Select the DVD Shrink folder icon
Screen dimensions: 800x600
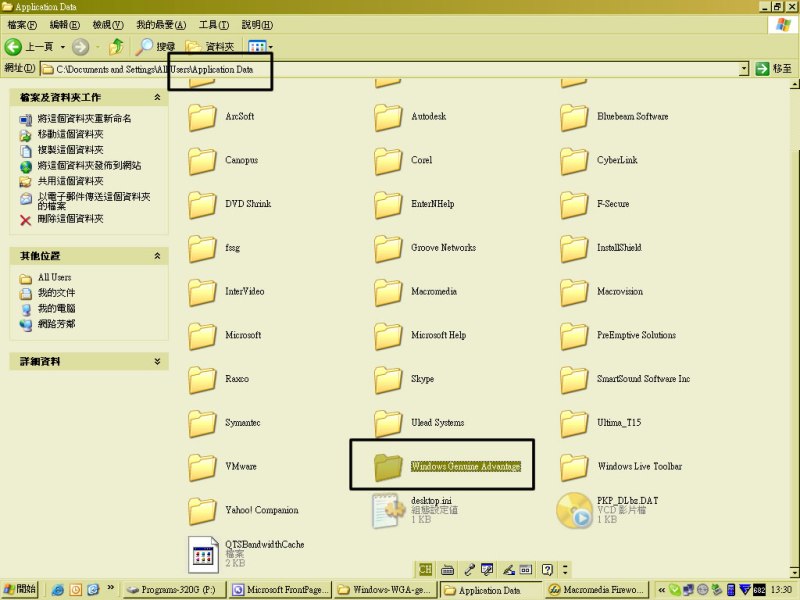coord(202,205)
